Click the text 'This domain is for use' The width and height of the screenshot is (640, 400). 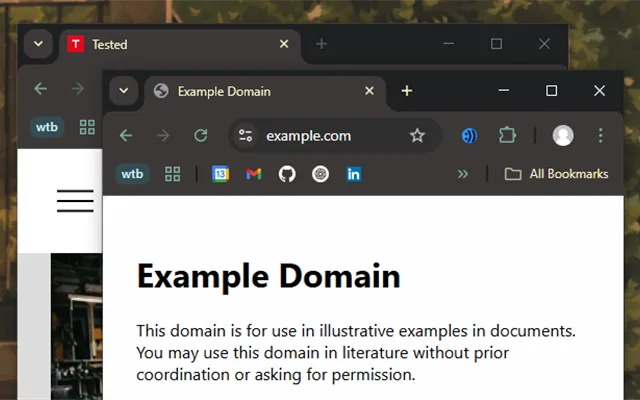(x=216, y=331)
